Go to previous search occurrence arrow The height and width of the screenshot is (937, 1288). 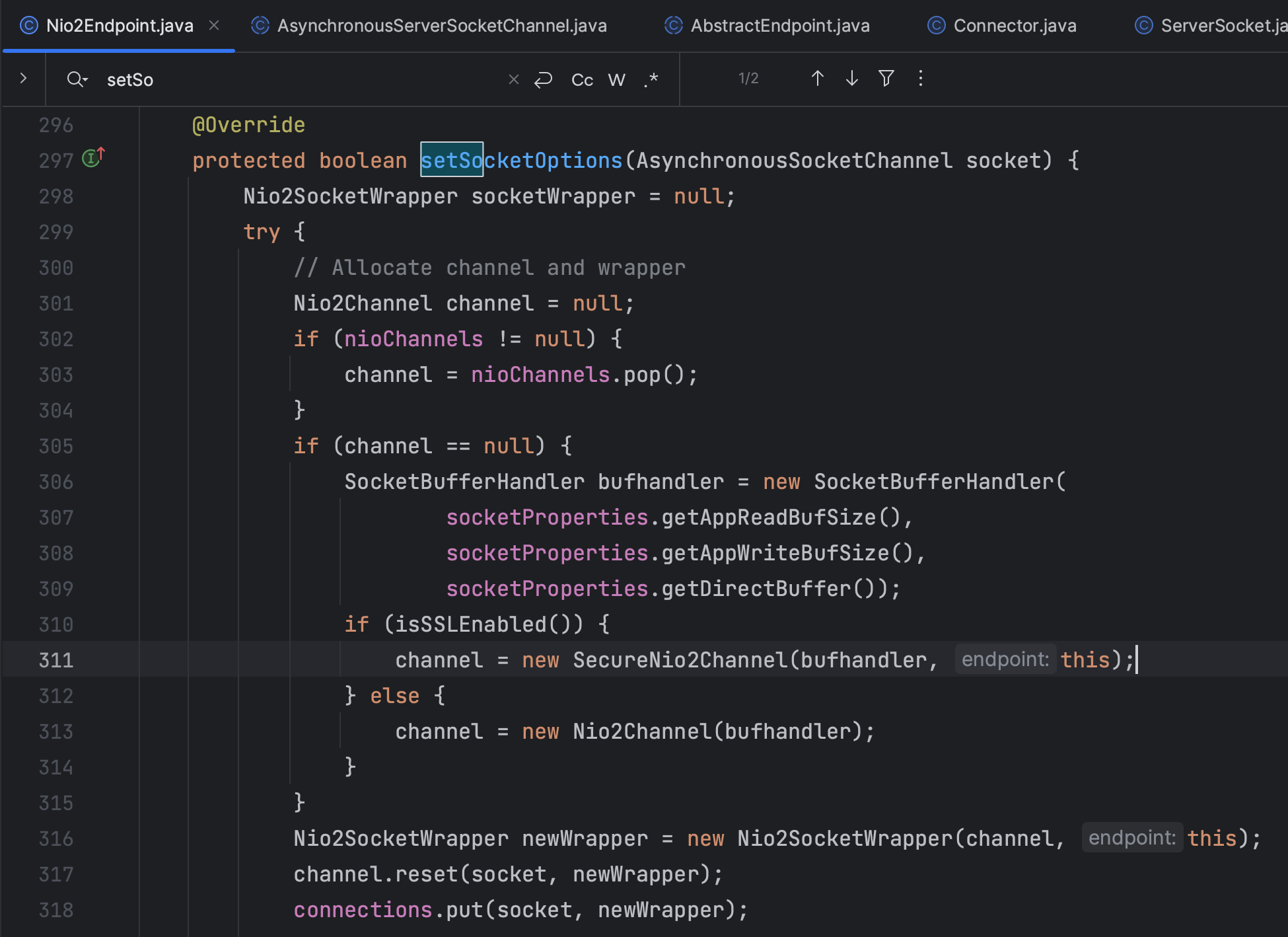pos(817,79)
